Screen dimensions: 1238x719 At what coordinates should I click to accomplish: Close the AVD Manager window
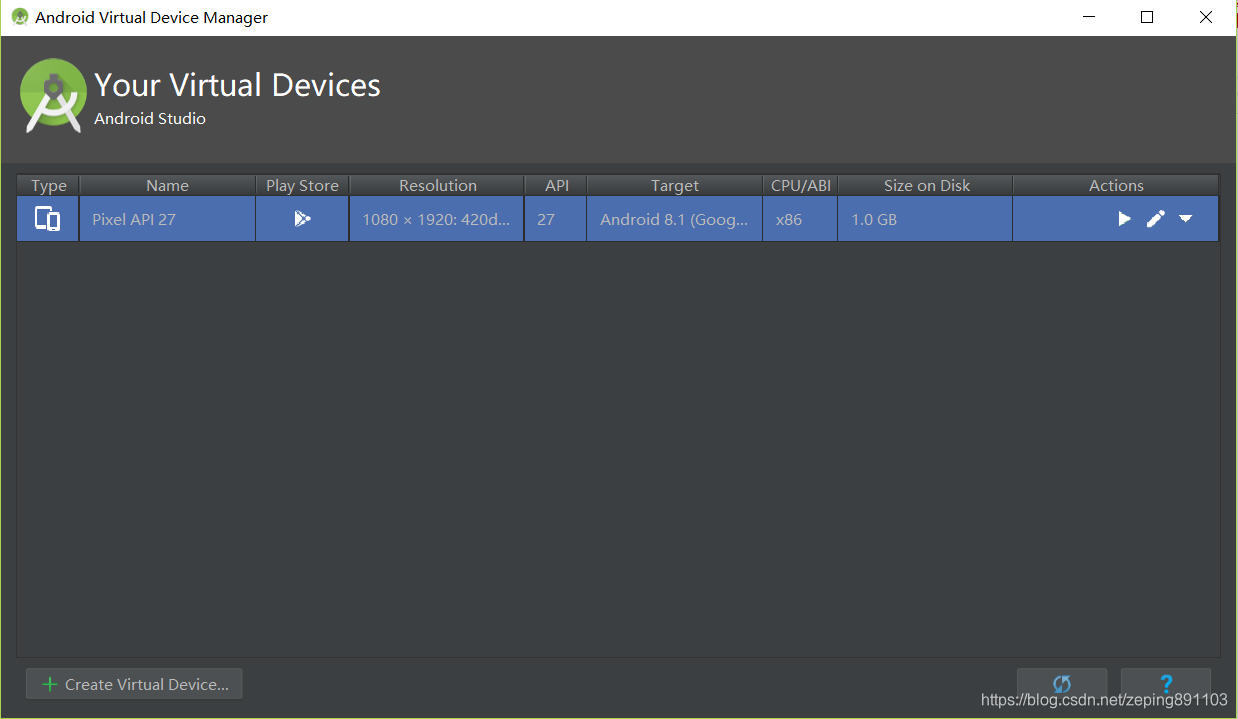pos(1206,17)
